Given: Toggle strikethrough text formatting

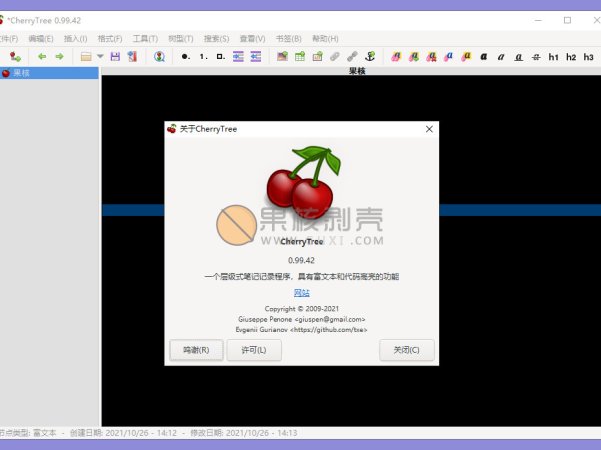Looking at the screenshot, I should click(x=536, y=57).
